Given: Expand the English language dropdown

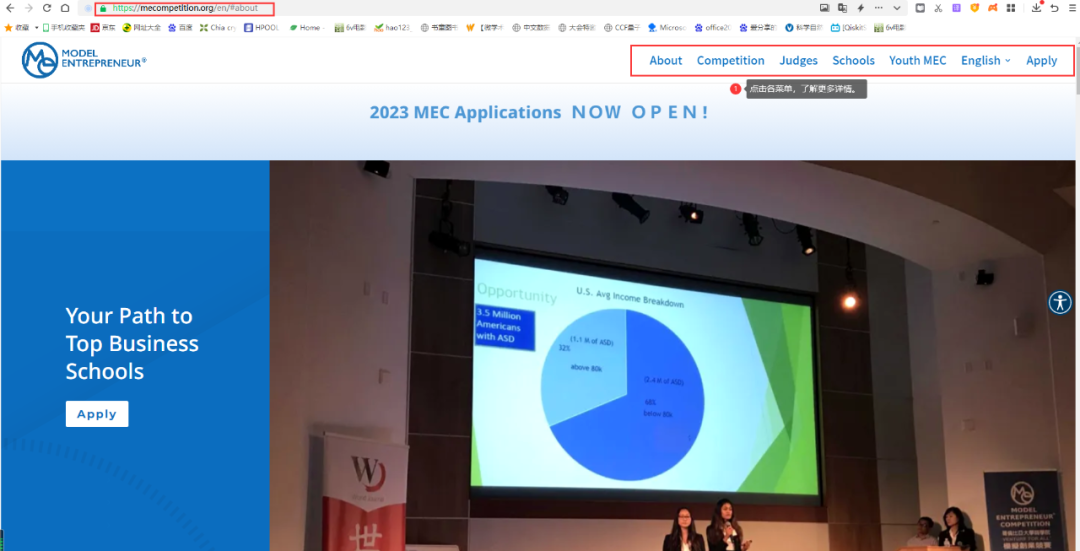Looking at the screenshot, I should [985, 60].
